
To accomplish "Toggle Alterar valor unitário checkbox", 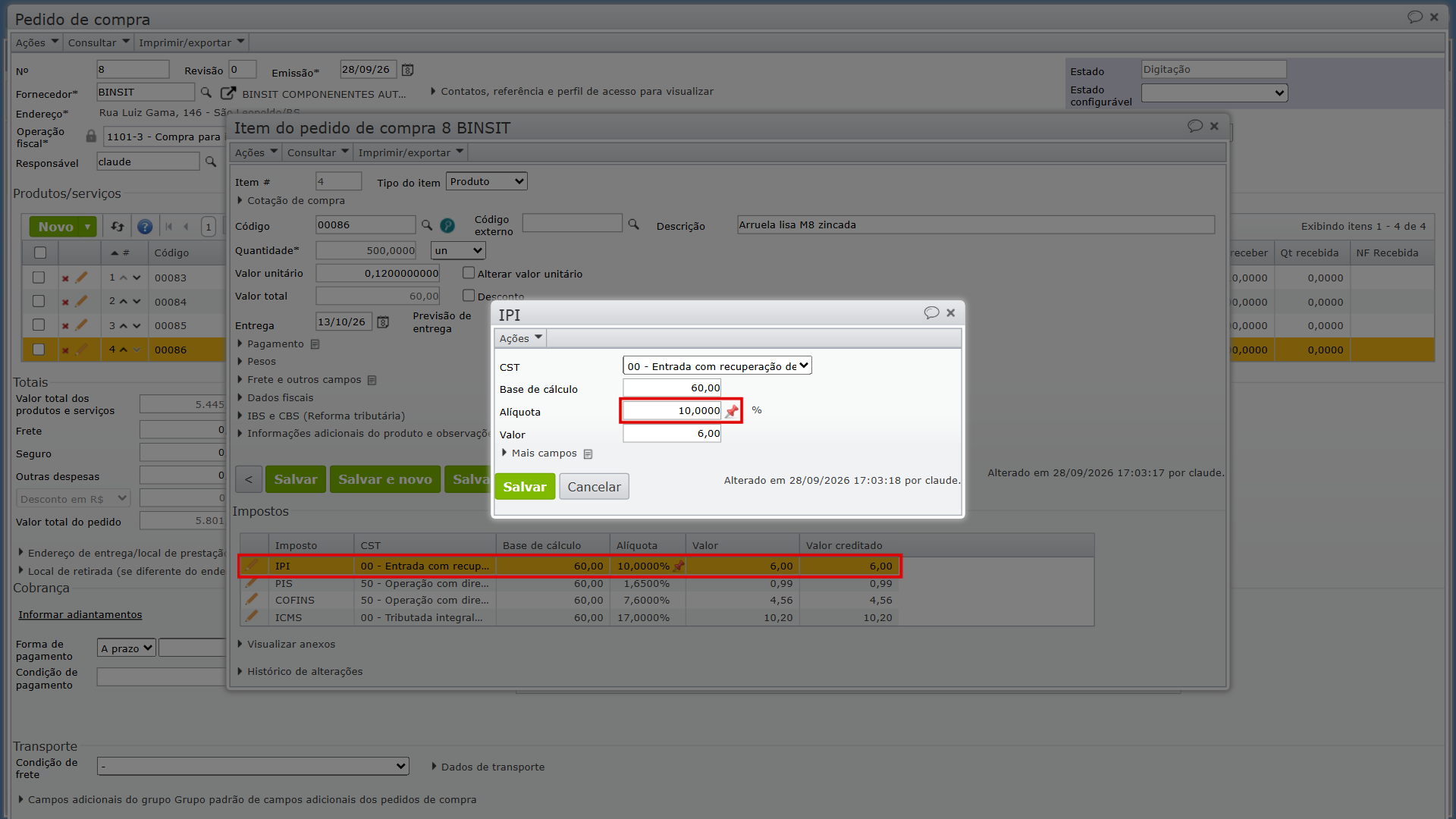I will pos(469,273).
